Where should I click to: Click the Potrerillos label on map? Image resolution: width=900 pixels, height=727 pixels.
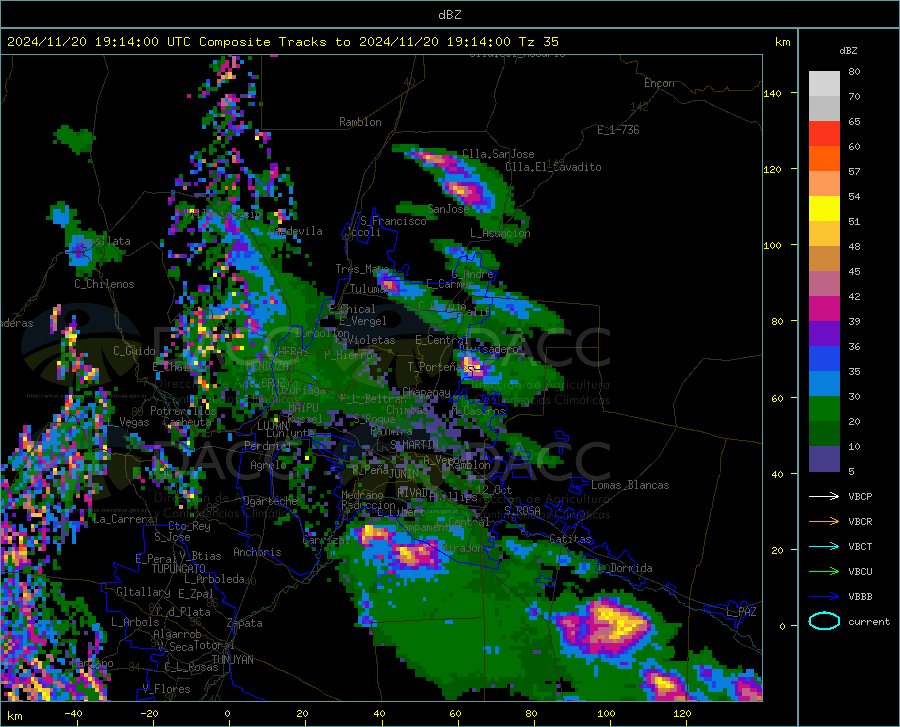[x=183, y=411]
